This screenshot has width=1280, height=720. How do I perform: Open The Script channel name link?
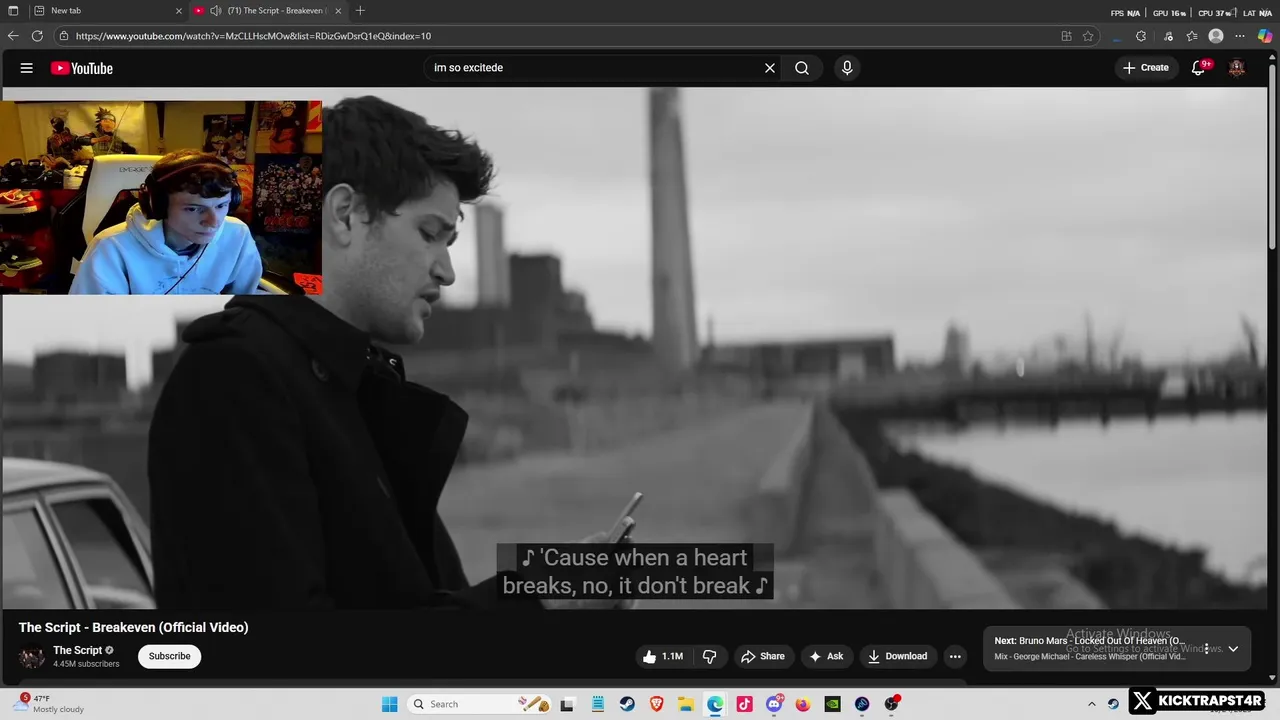(78, 650)
